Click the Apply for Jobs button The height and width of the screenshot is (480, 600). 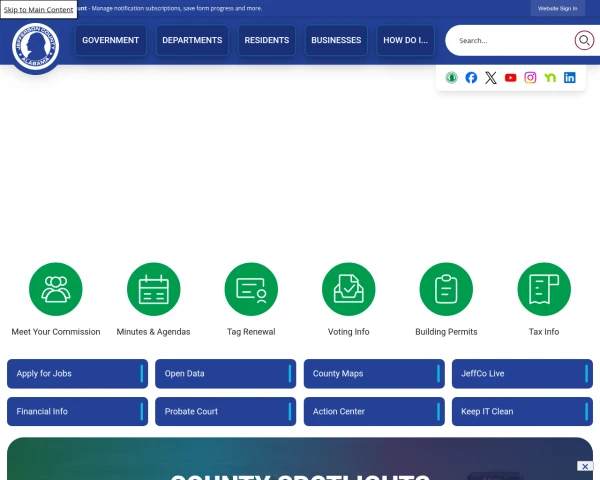pos(77,374)
